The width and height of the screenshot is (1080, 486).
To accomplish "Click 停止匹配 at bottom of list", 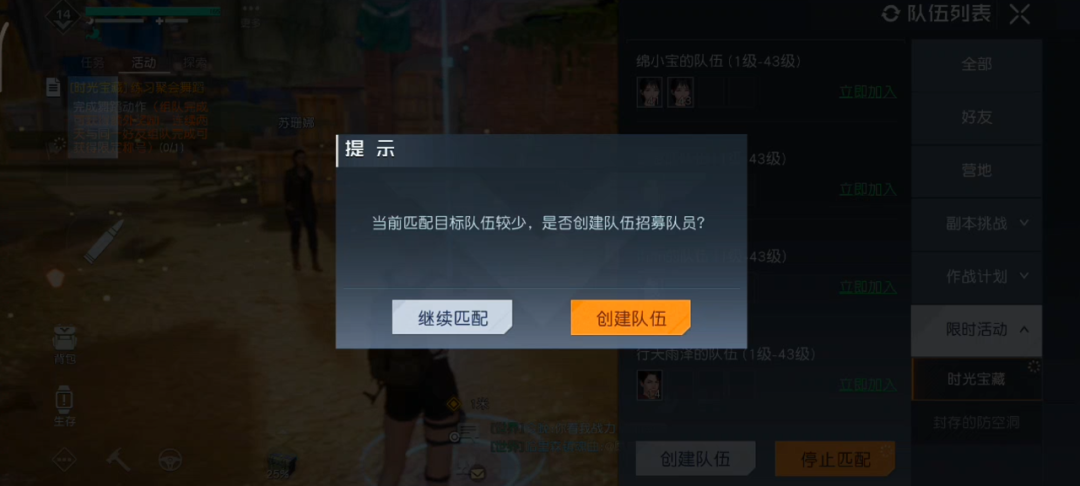I will point(835,459).
